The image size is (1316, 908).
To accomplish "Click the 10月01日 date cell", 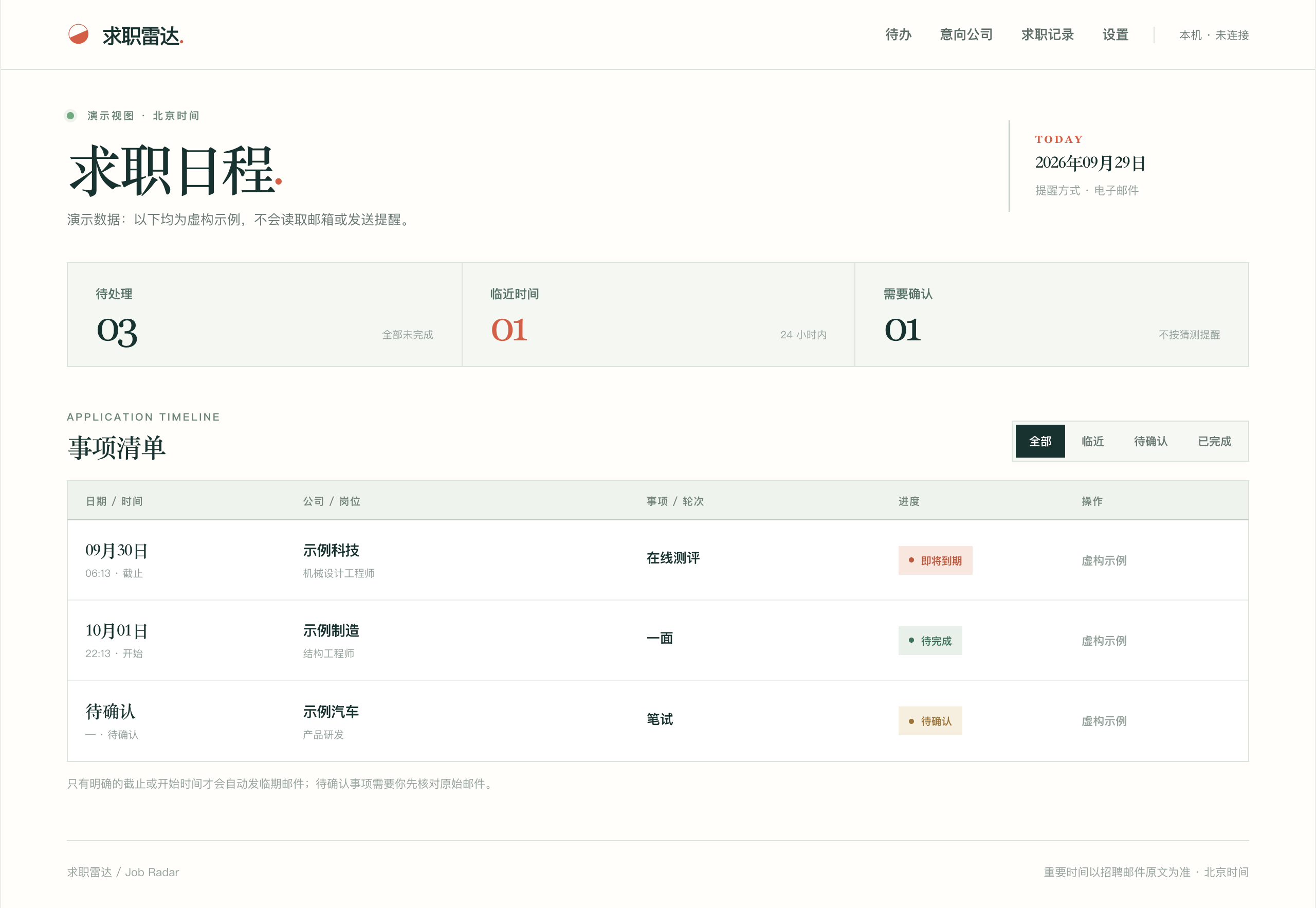I will [x=117, y=630].
